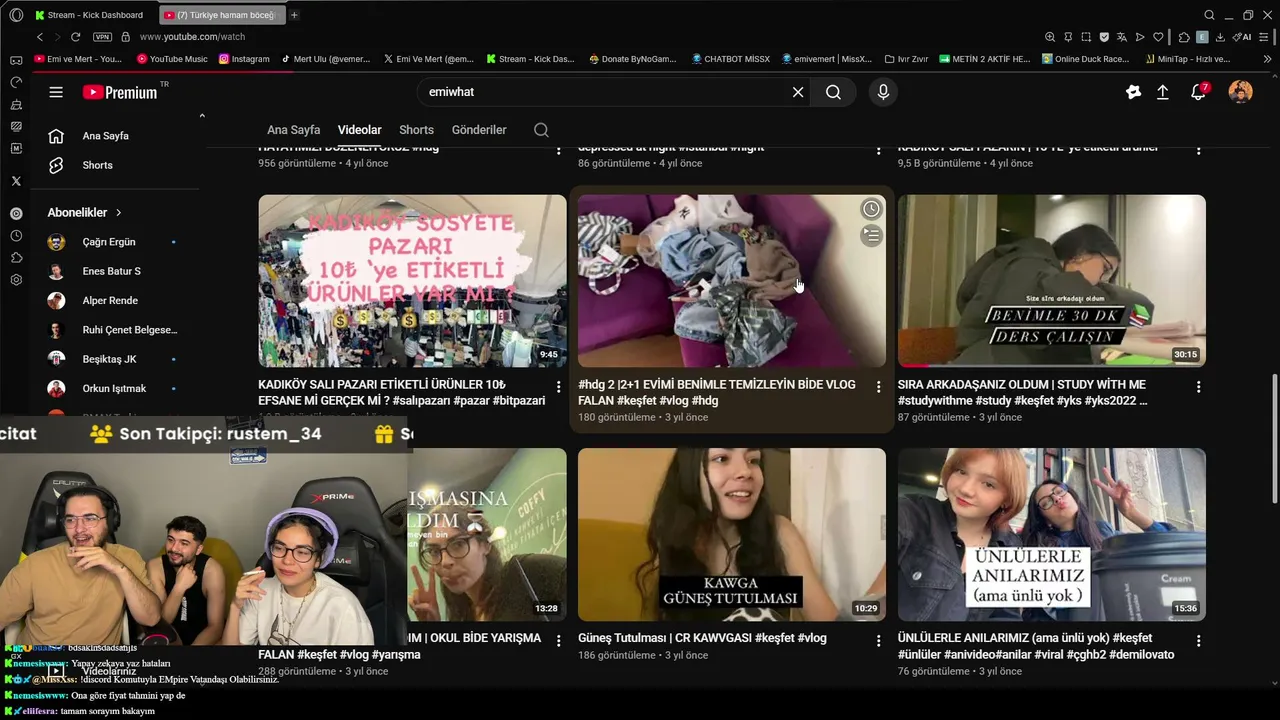Start voice search with the microphone
This screenshot has height=720, width=1280.
pyautogui.click(x=883, y=92)
